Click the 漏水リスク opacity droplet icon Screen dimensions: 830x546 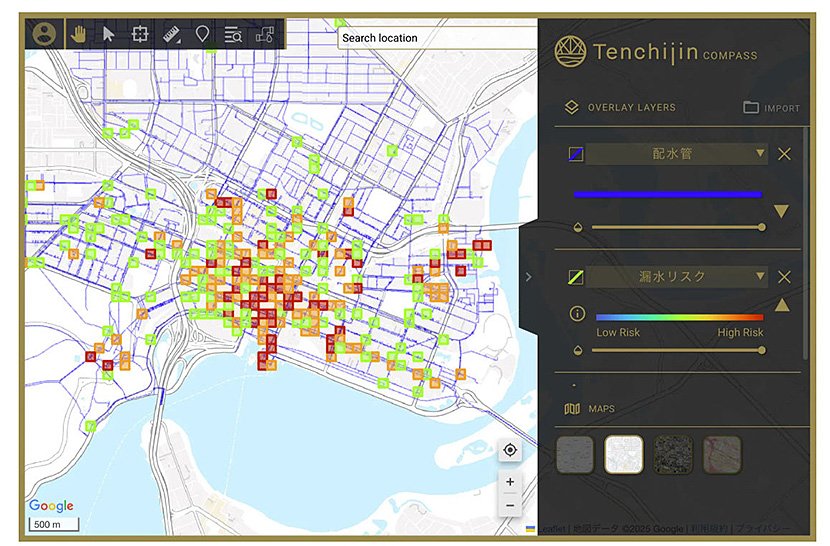click(x=578, y=351)
